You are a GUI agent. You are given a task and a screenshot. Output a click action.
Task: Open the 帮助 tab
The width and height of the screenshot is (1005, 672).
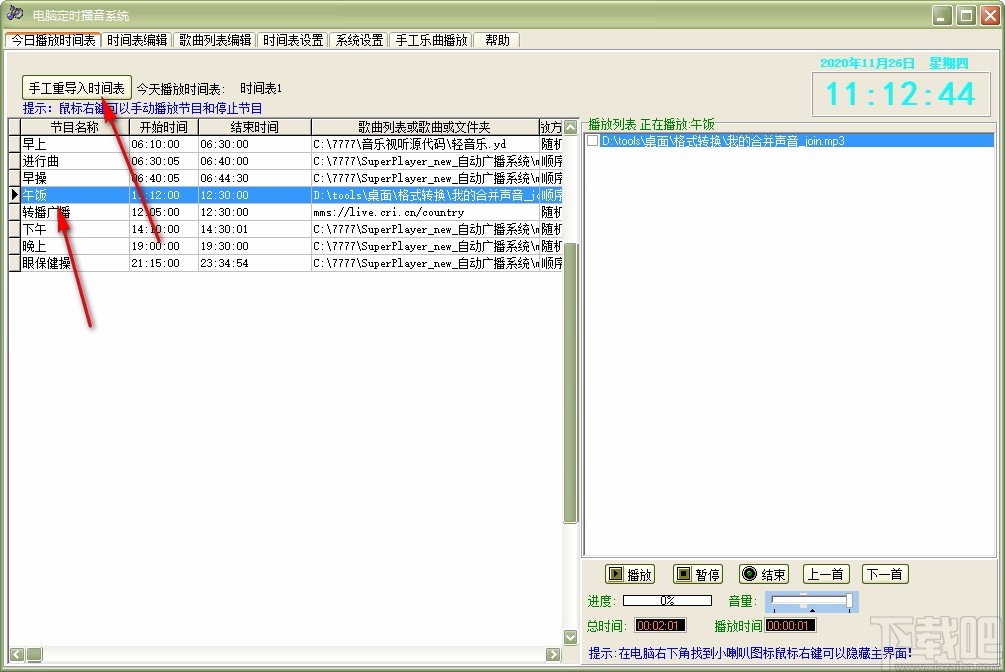tap(498, 40)
